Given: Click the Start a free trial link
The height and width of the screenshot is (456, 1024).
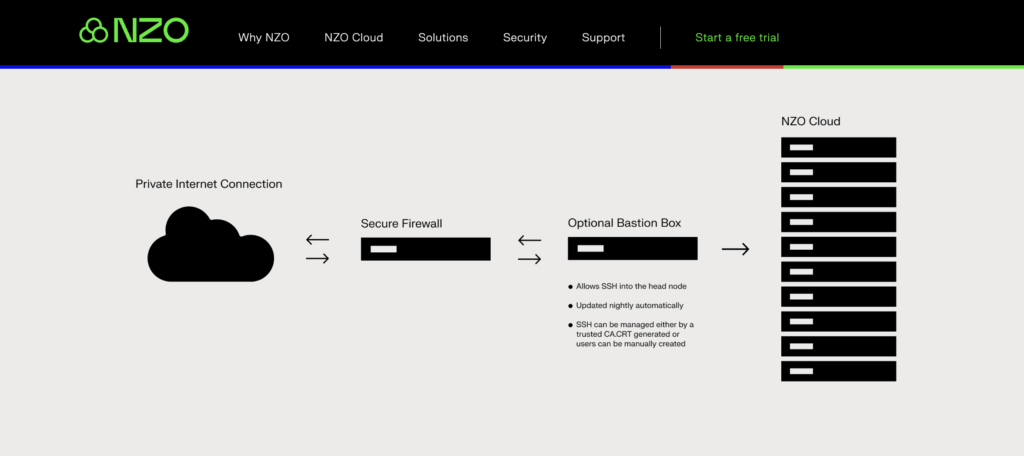Looking at the screenshot, I should click(x=737, y=38).
